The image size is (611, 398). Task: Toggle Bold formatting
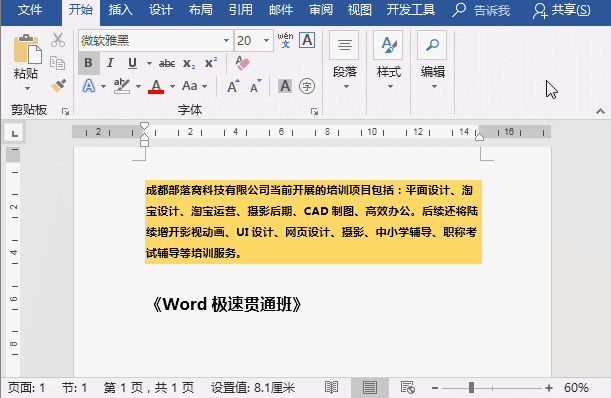pyautogui.click(x=88, y=63)
